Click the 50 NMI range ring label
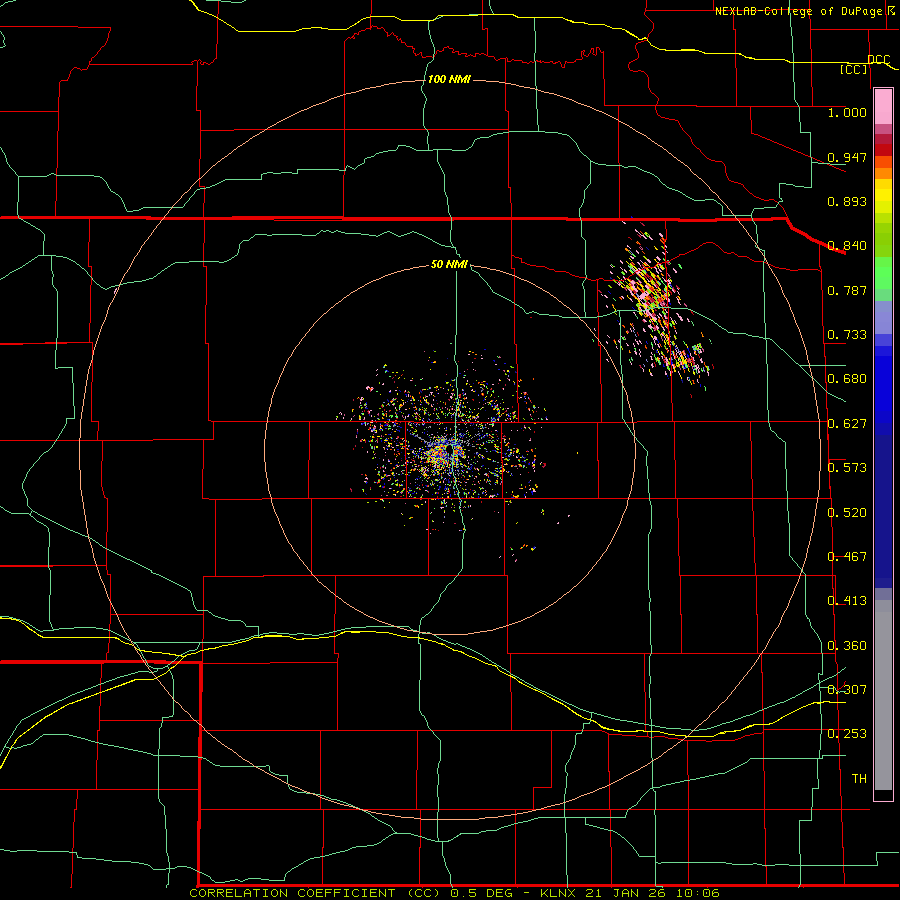 coord(449,264)
